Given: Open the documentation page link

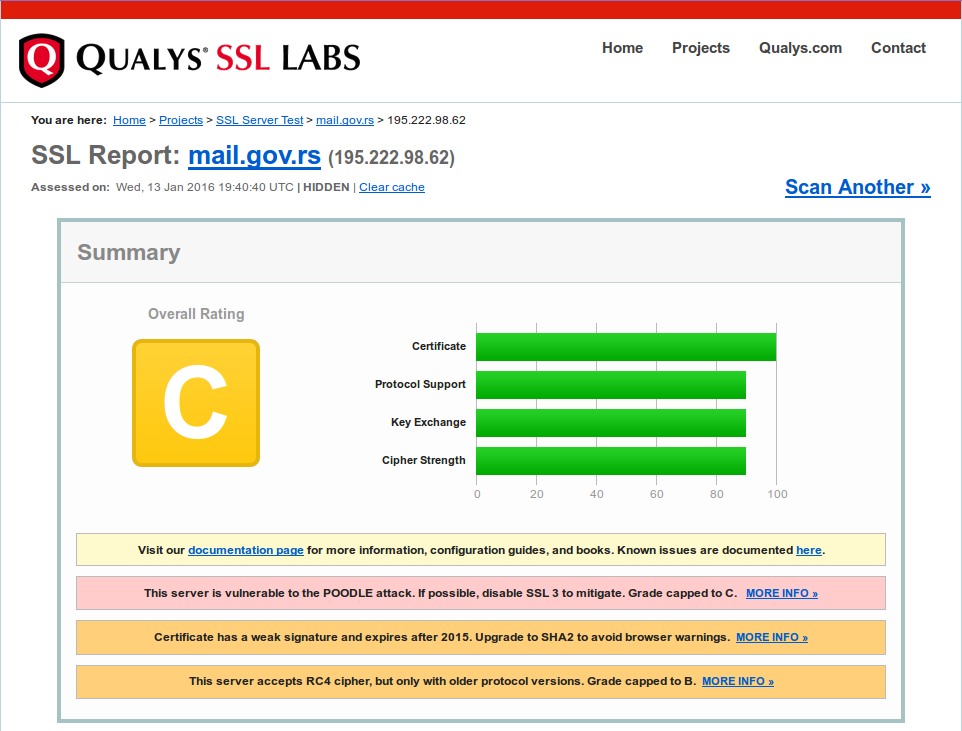Looking at the screenshot, I should click(x=245, y=551).
